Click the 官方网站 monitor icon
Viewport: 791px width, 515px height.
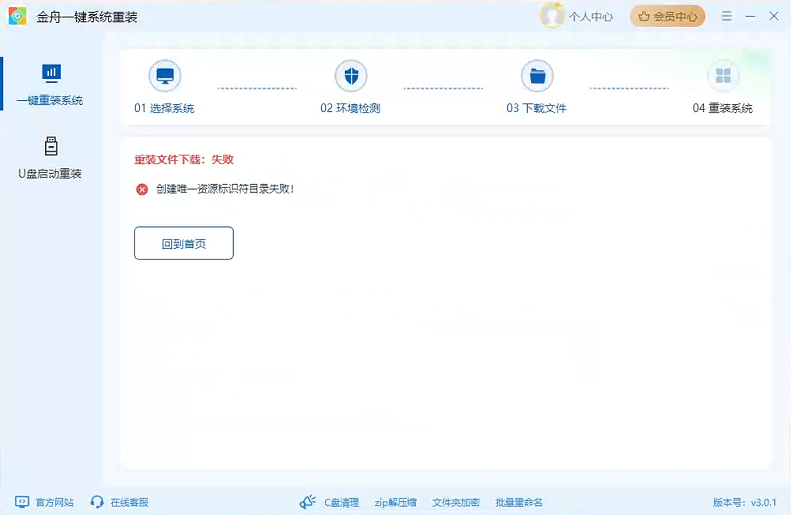click(22, 502)
